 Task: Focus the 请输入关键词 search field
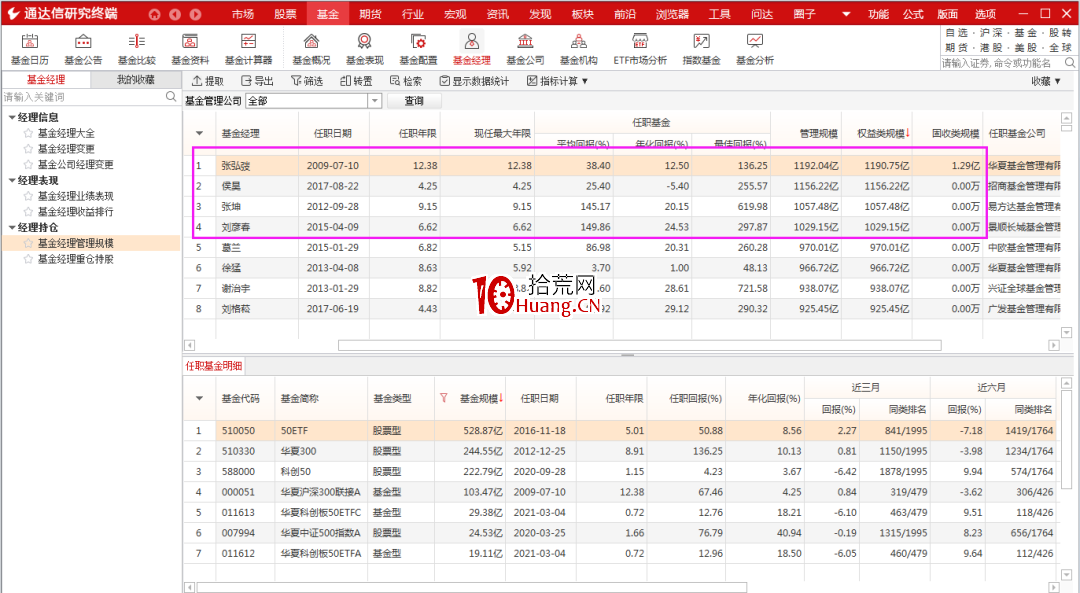[x=83, y=97]
